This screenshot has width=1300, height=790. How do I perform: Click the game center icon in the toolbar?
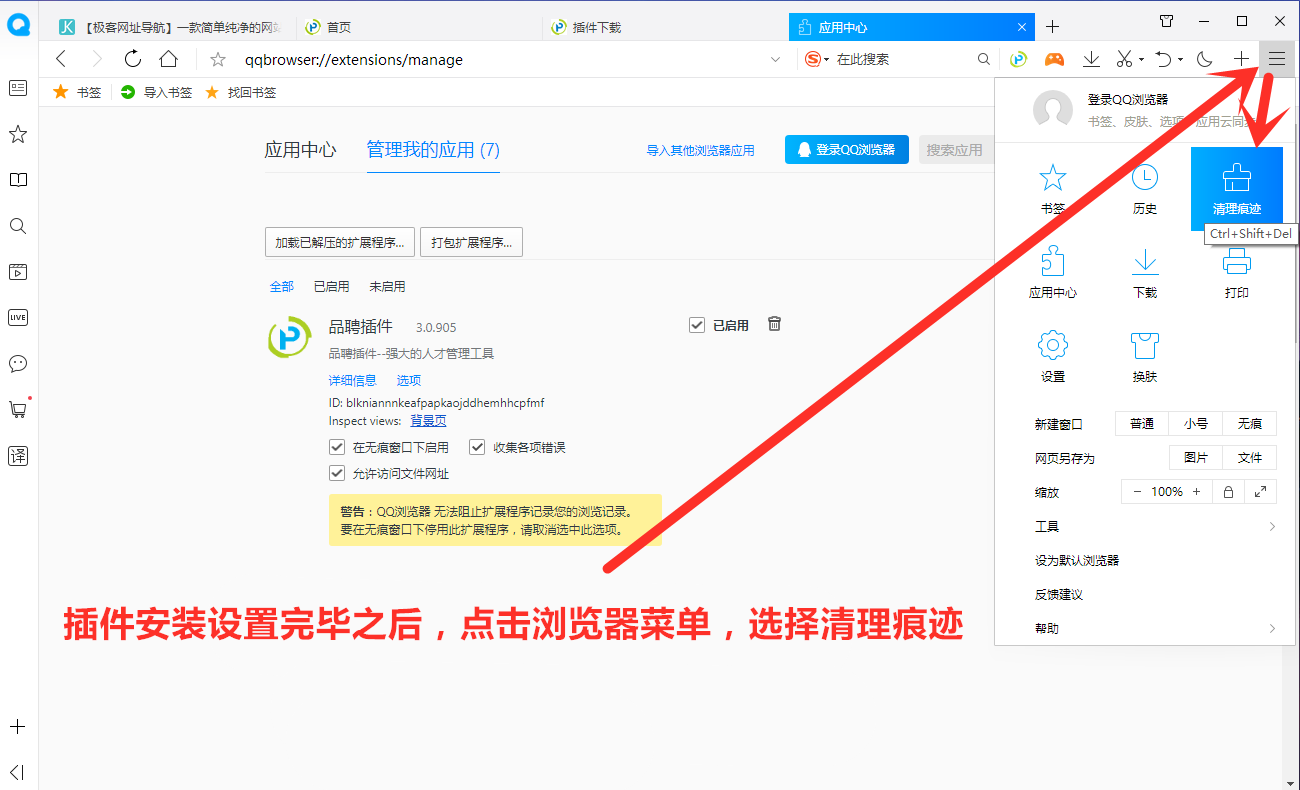[x=1054, y=59]
